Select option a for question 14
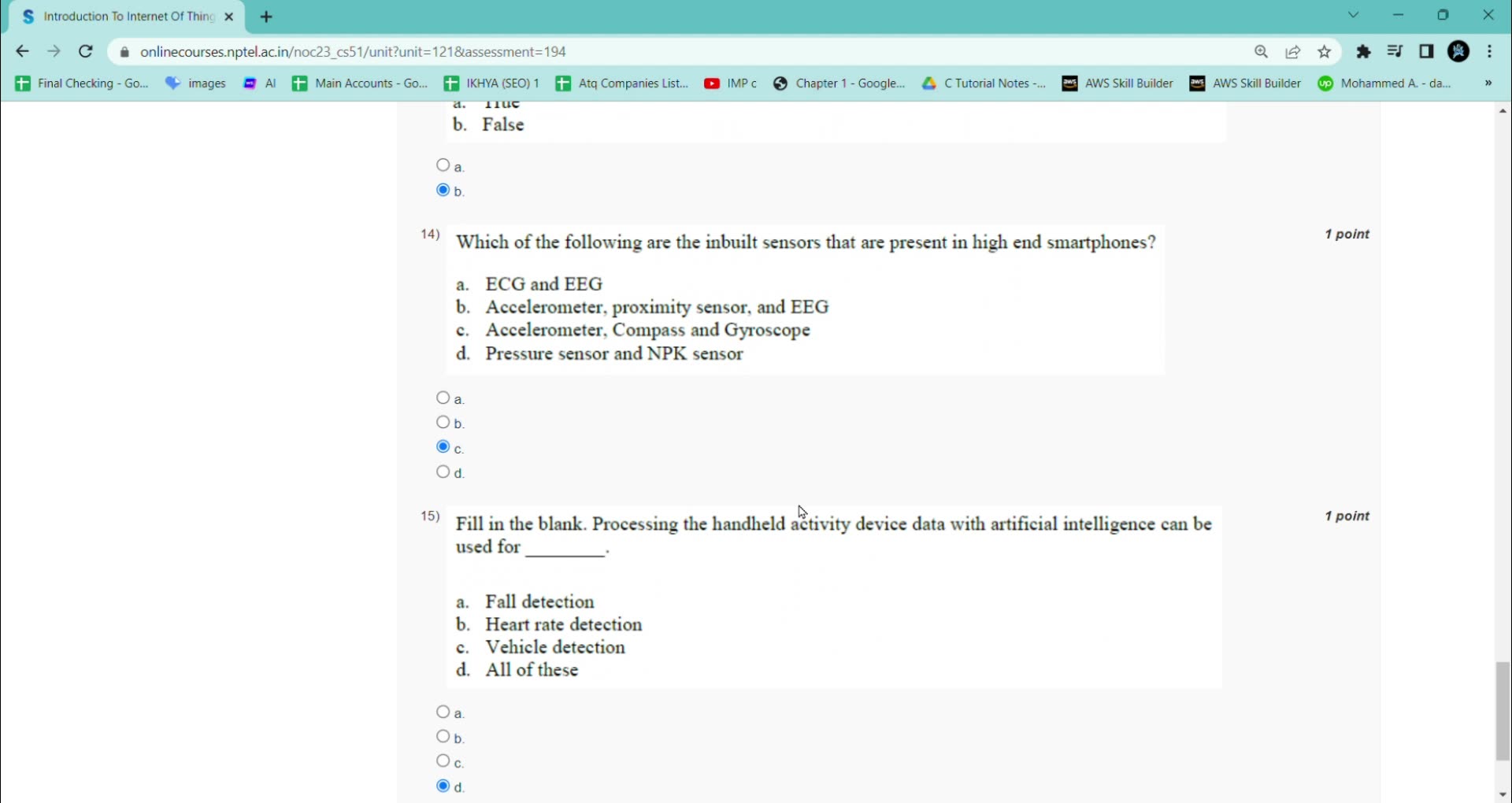Screen dimensions: 1512x803 [443, 398]
